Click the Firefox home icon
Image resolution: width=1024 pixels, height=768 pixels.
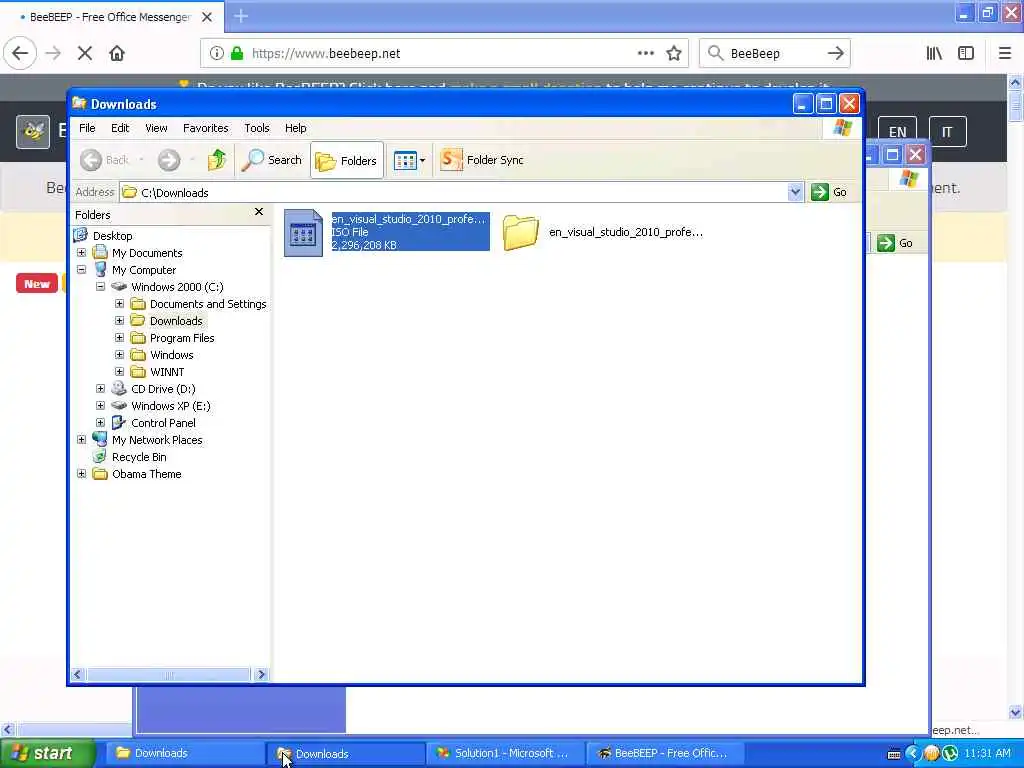pos(117,54)
